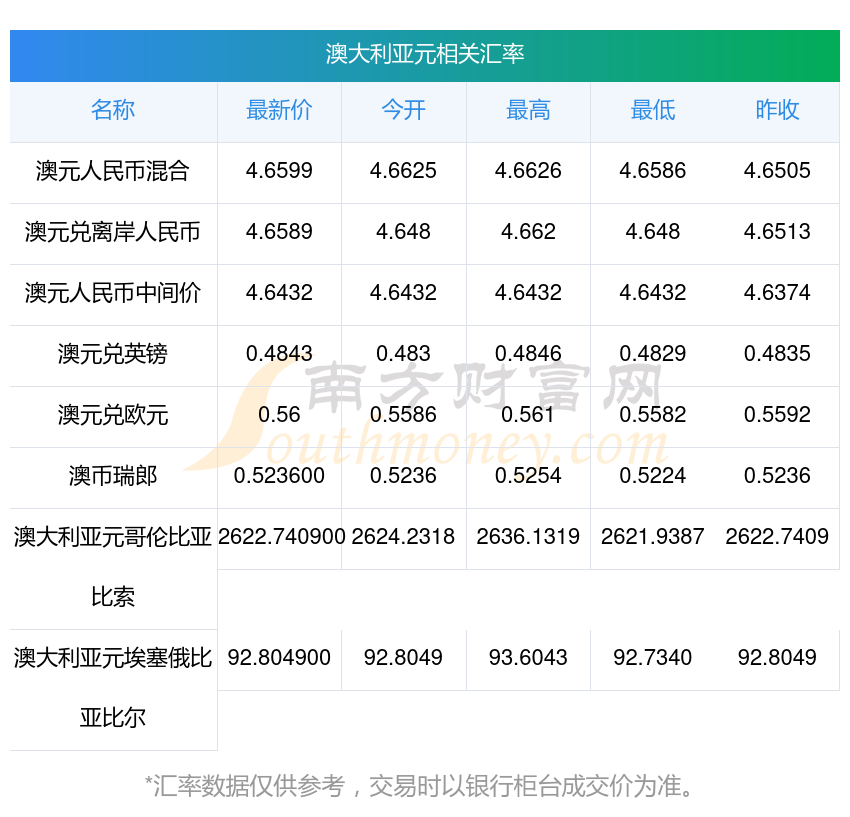Image resolution: width=850 pixels, height=817 pixels.
Task: Select the 澳元兑离岸人民币 row name
Action: [x=113, y=232]
